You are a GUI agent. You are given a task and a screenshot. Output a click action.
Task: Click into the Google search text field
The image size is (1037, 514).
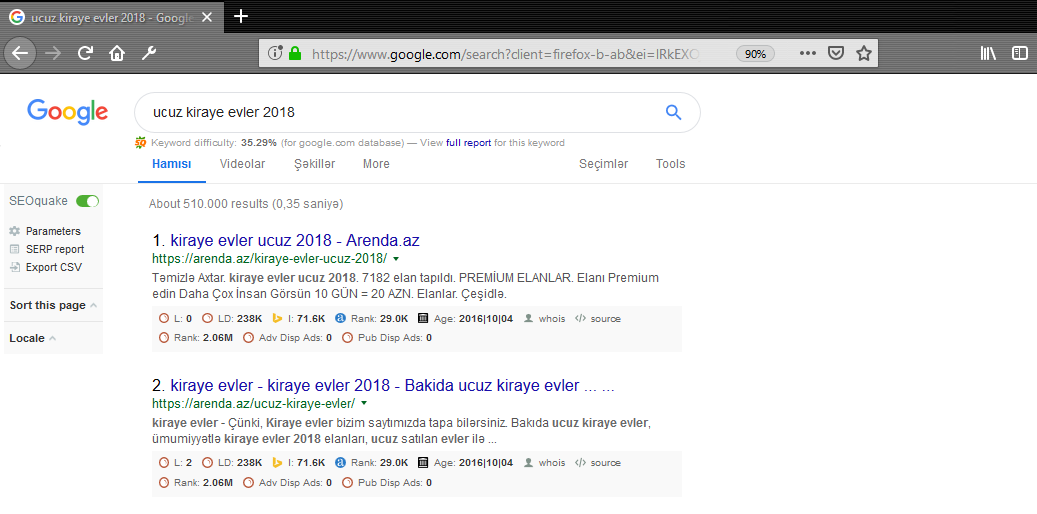(x=400, y=112)
